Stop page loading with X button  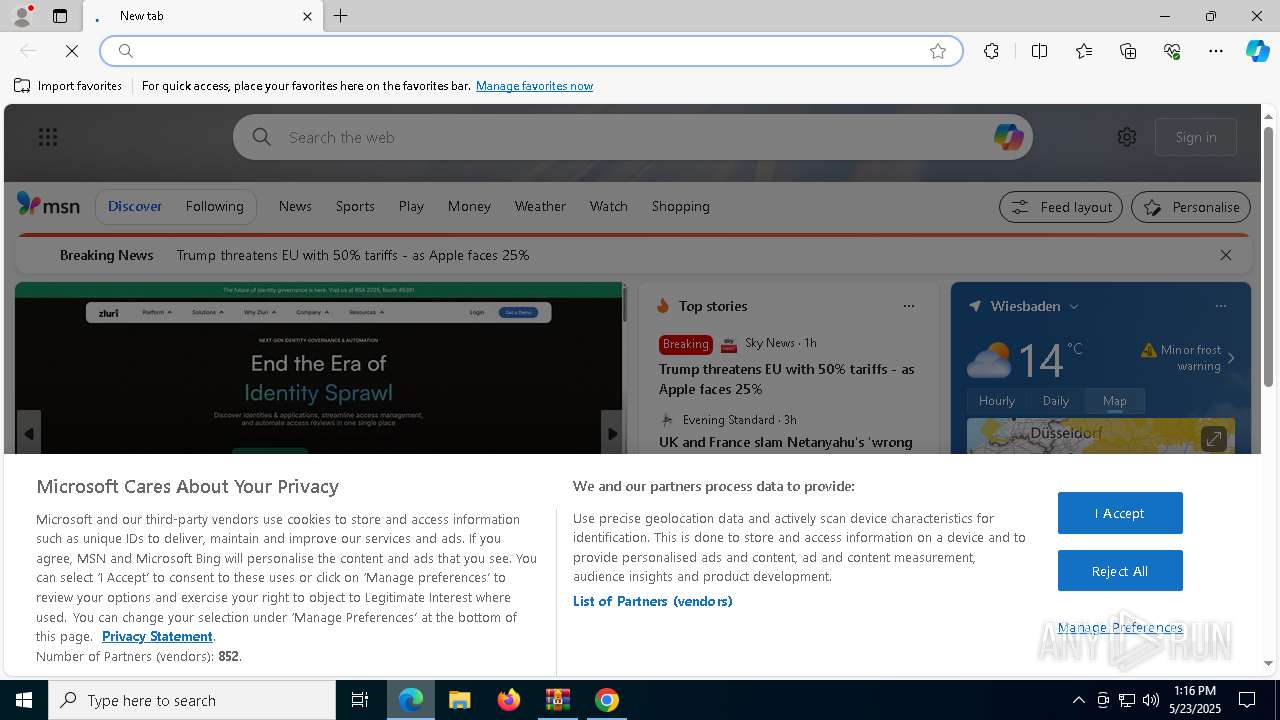coord(72,51)
